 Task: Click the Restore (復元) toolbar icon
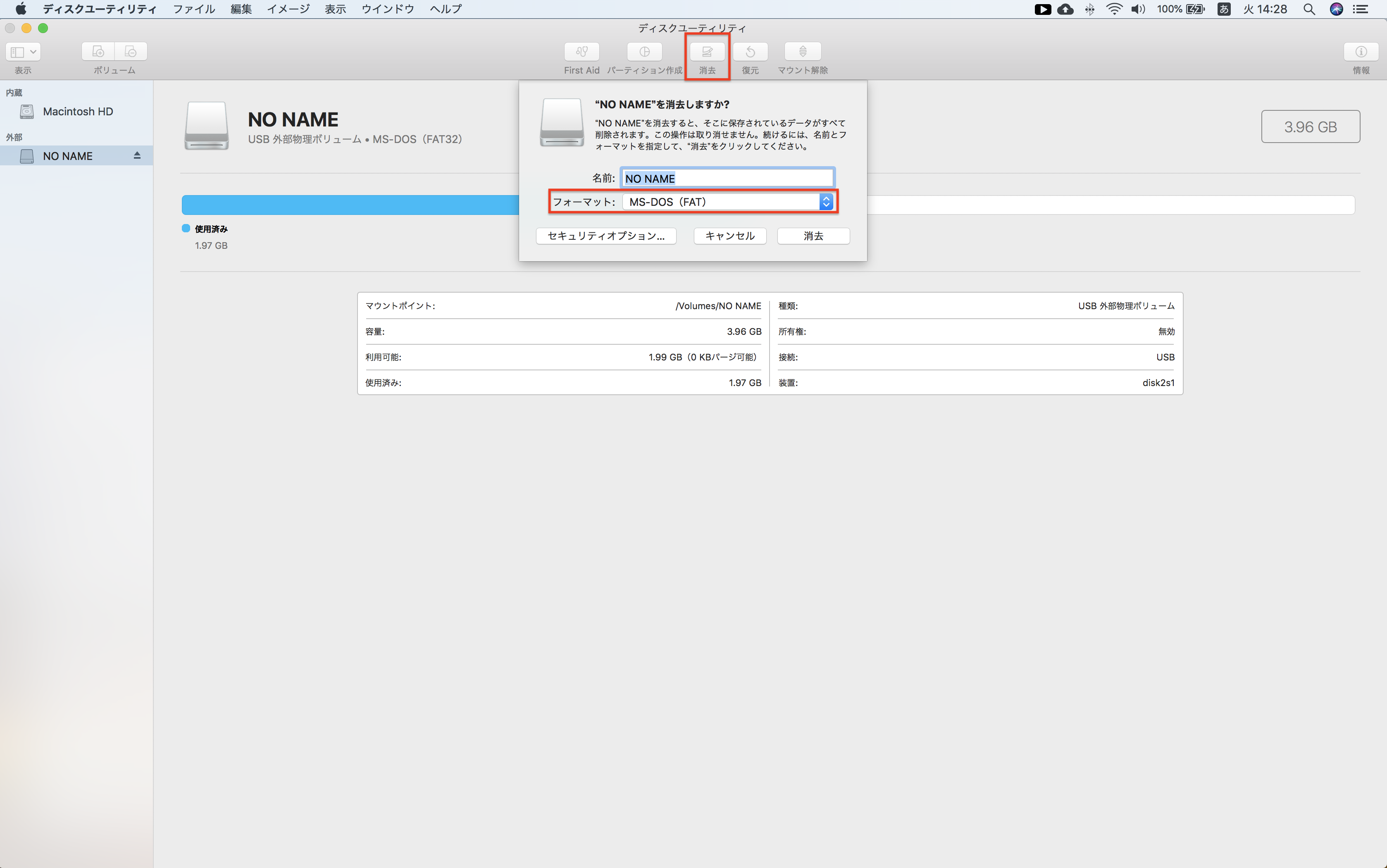(750, 52)
